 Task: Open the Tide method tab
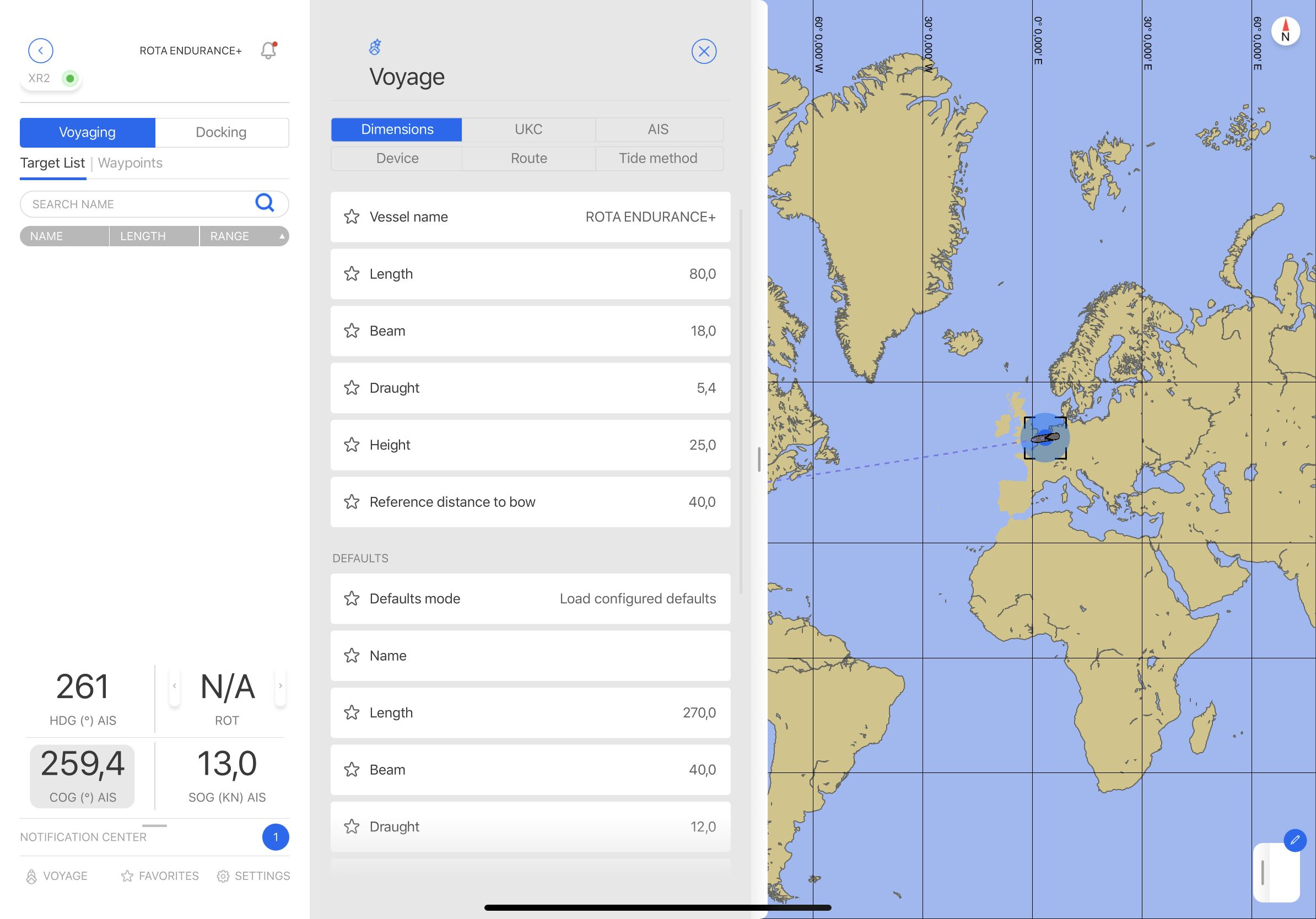point(657,158)
